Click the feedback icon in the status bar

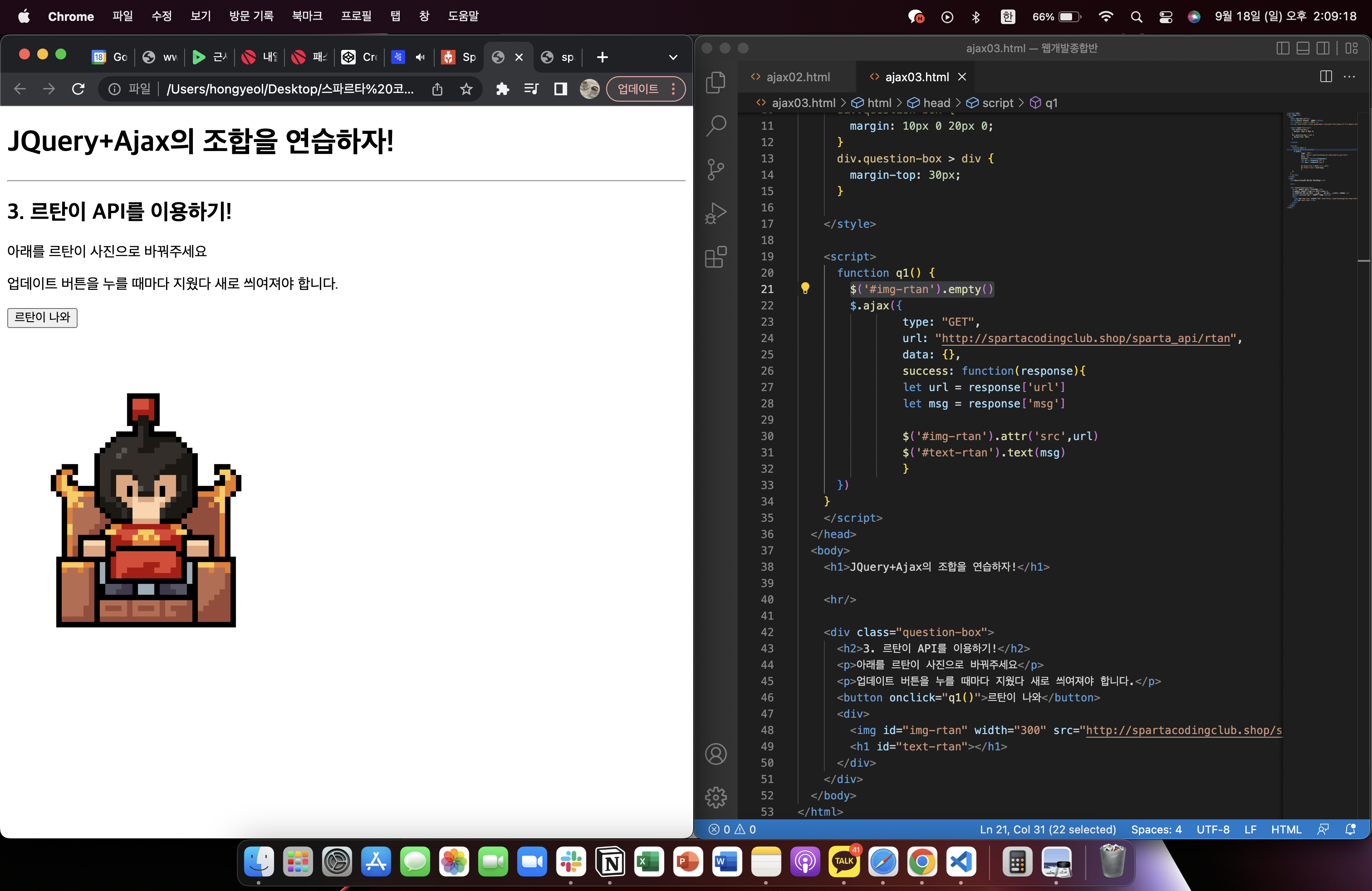pos(1323,829)
